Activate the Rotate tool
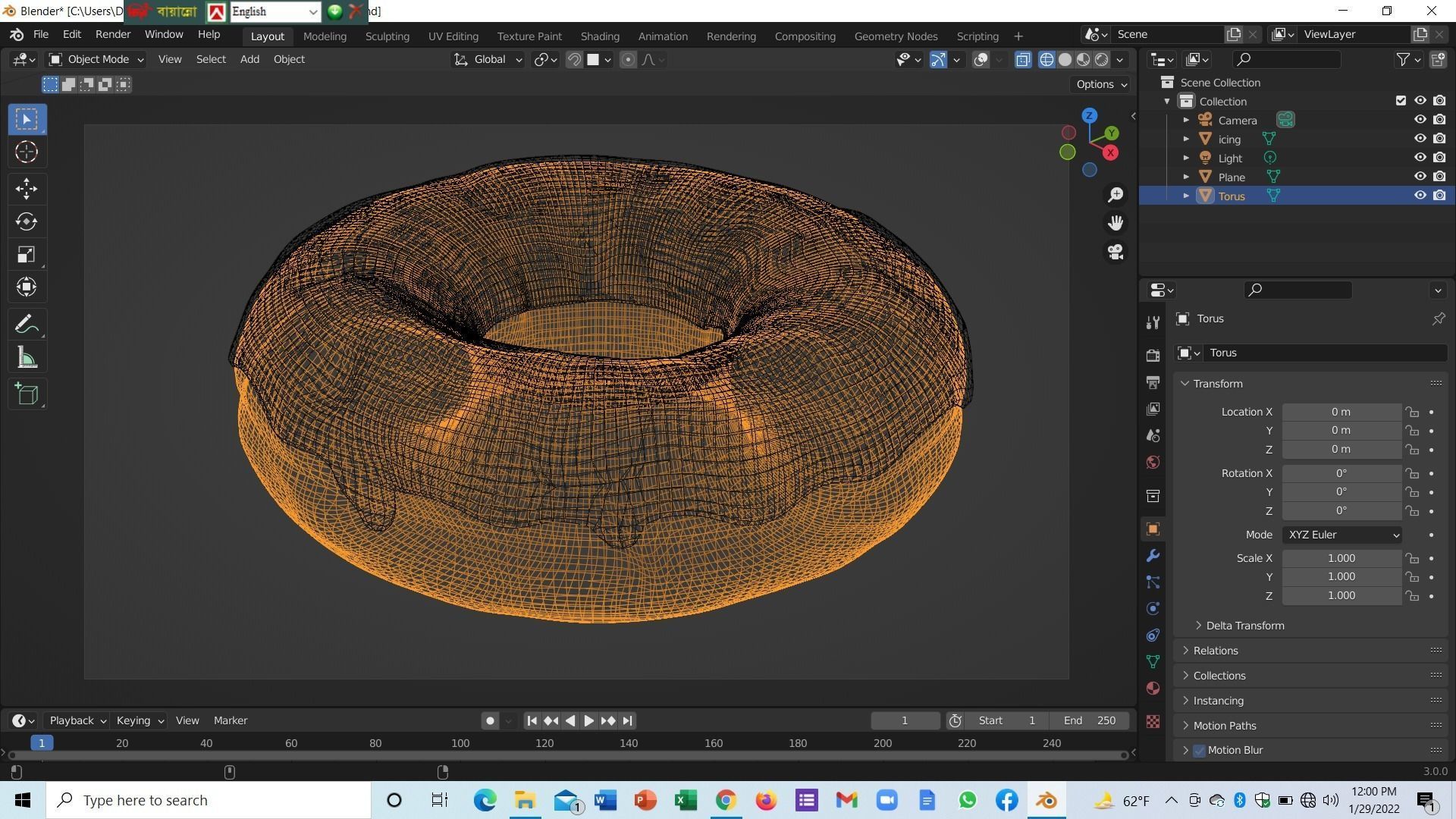Image resolution: width=1456 pixels, height=819 pixels. pos(27,221)
